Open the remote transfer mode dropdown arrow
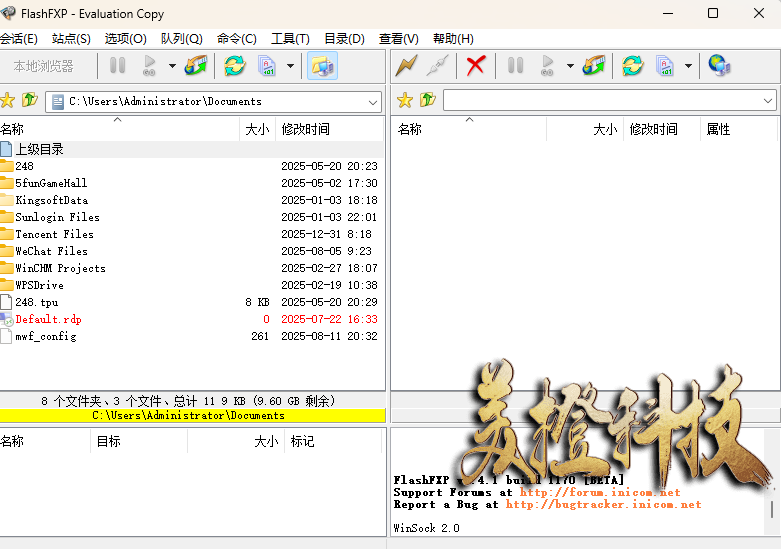The height and width of the screenshot is (549, 781). pos(688,66)
